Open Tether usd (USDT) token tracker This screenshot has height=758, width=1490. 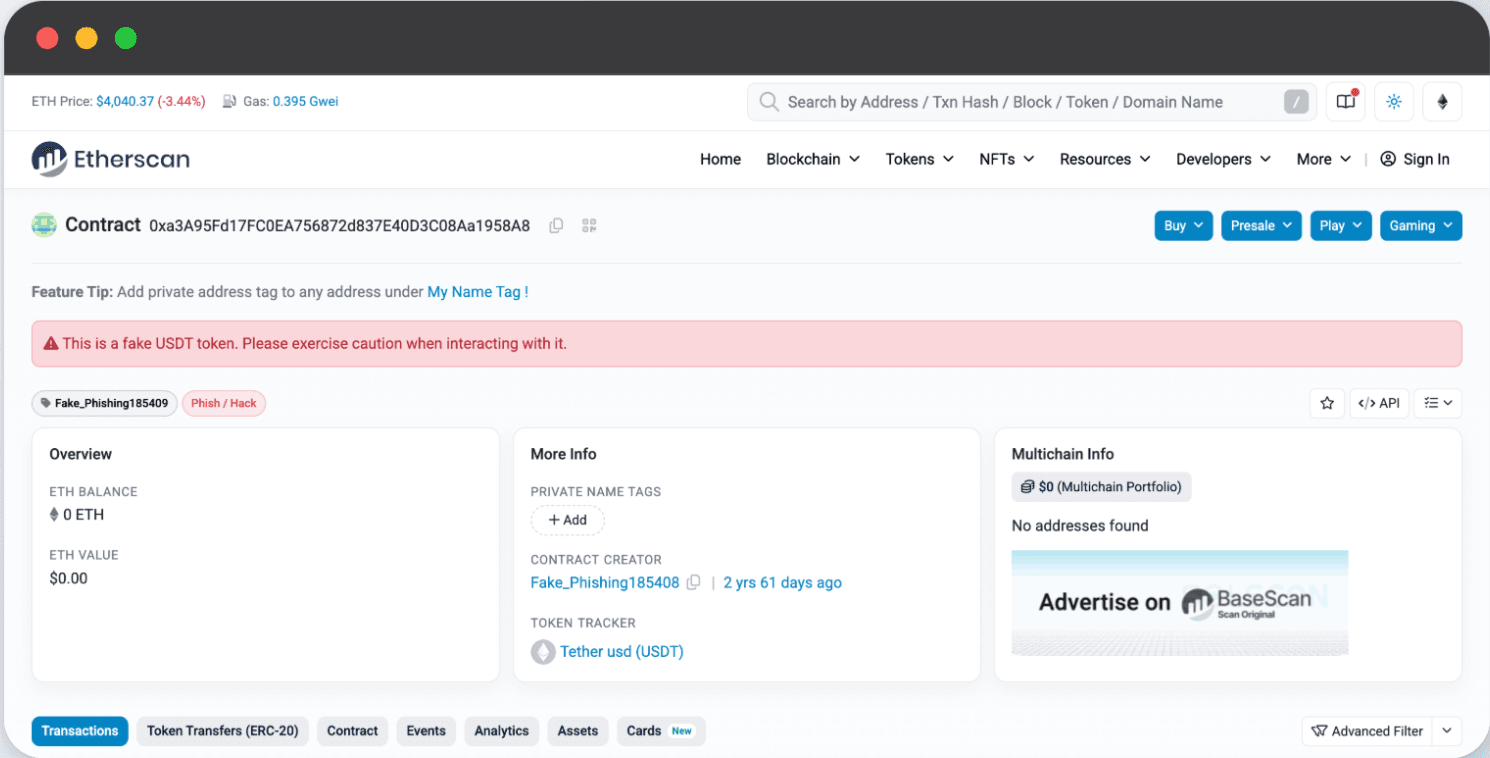tap(622, 652)
